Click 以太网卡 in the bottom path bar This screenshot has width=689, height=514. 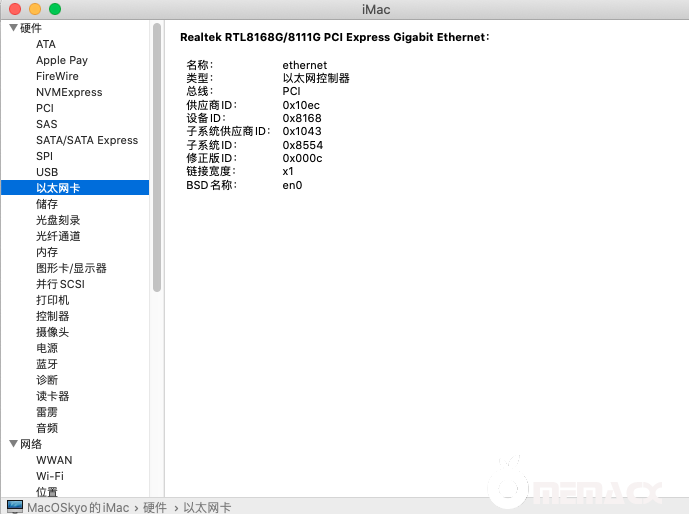pos(207,507)
